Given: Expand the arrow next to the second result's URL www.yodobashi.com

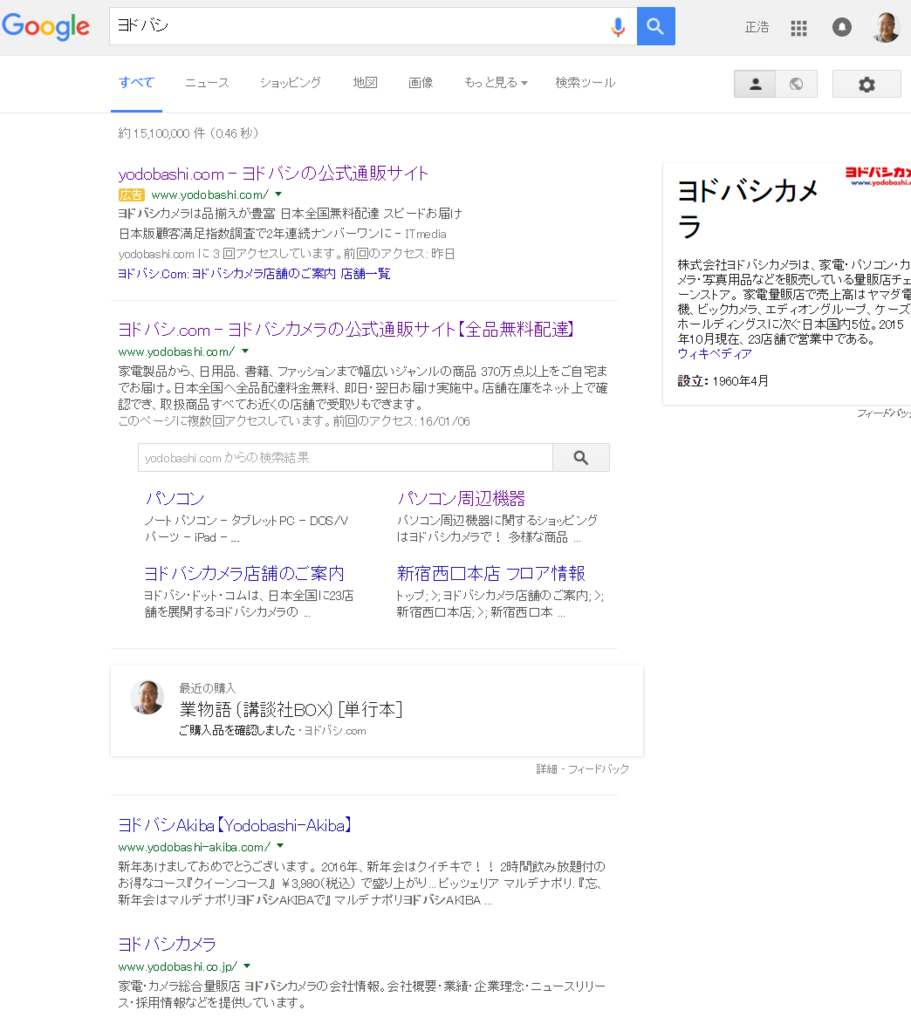Looking at the screenshot, I should point(246,351).
